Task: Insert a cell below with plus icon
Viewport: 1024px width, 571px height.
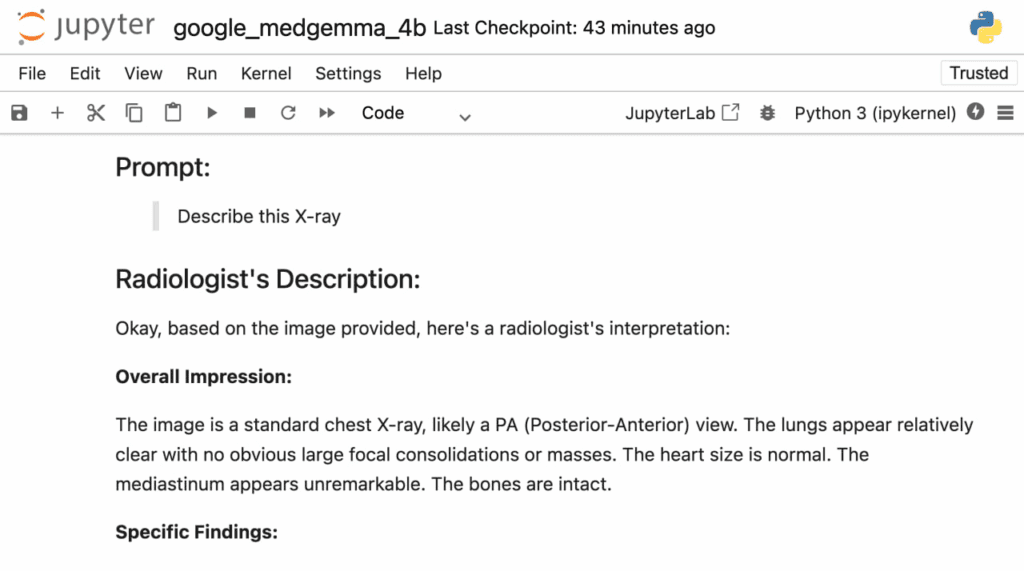Action: pyautogui.click(x=57, y=113)
